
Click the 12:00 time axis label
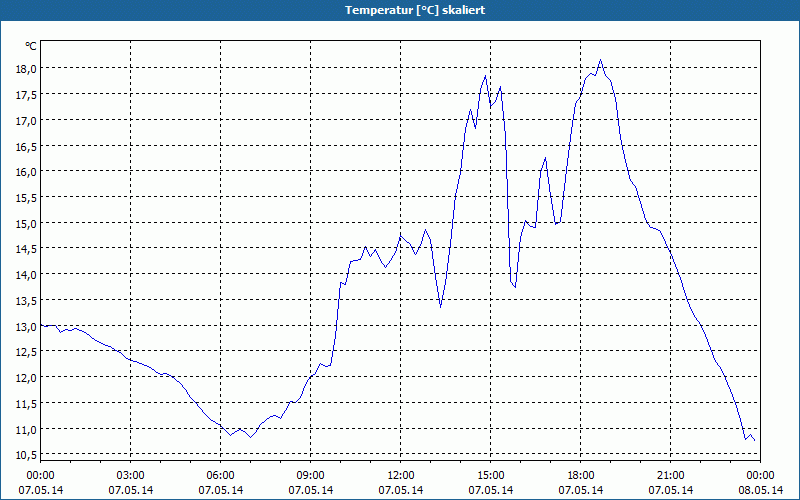[401, 476]
